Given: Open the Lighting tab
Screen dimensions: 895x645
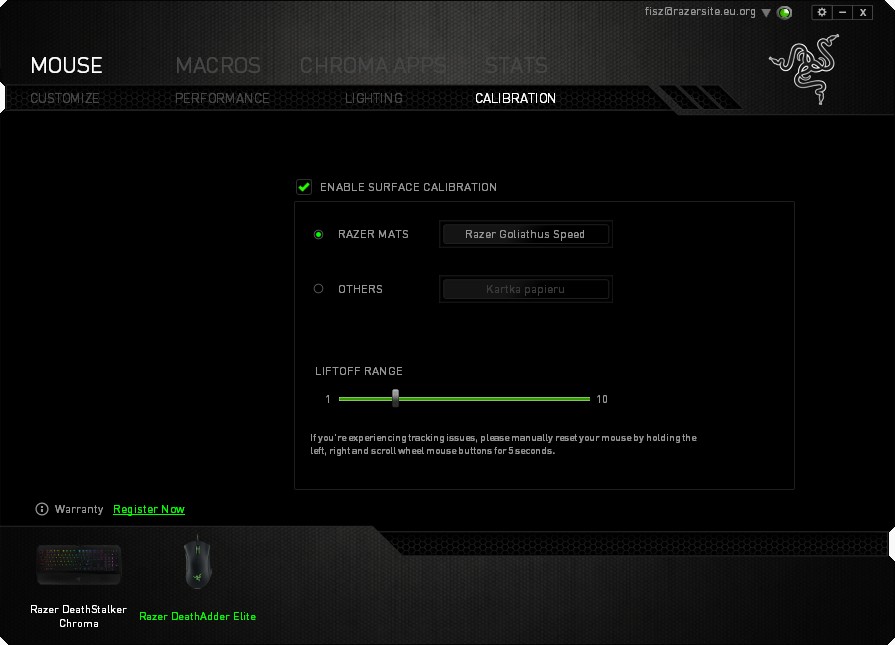Looking at the screenshot, I should coord(373,98).
